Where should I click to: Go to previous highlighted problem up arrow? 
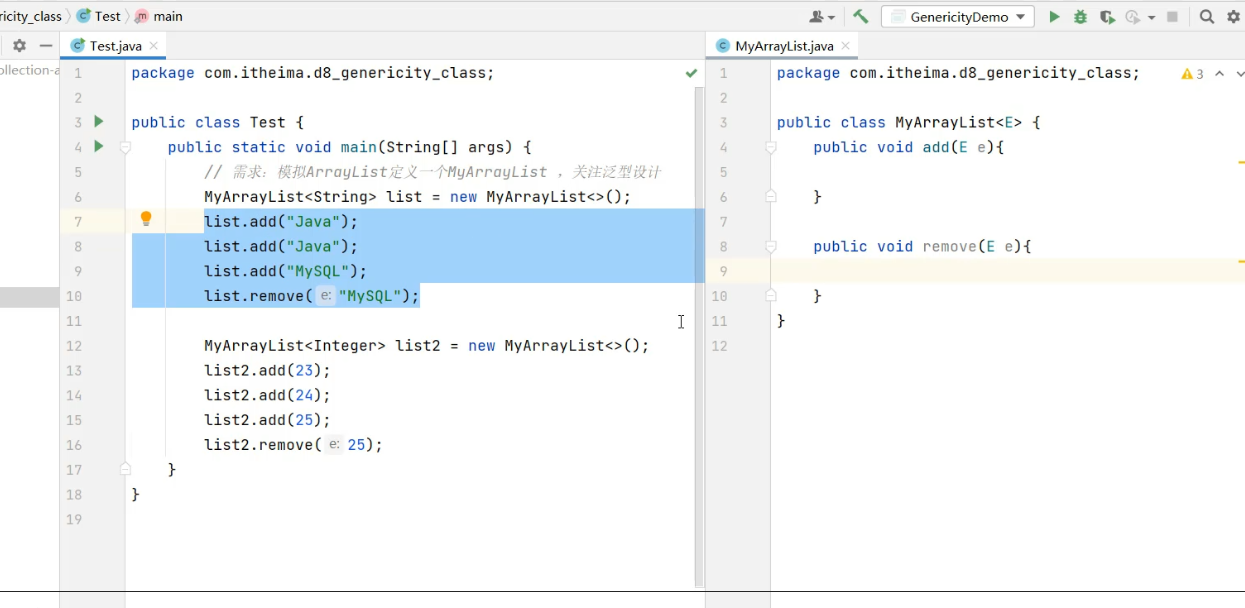pos(1219,74)
